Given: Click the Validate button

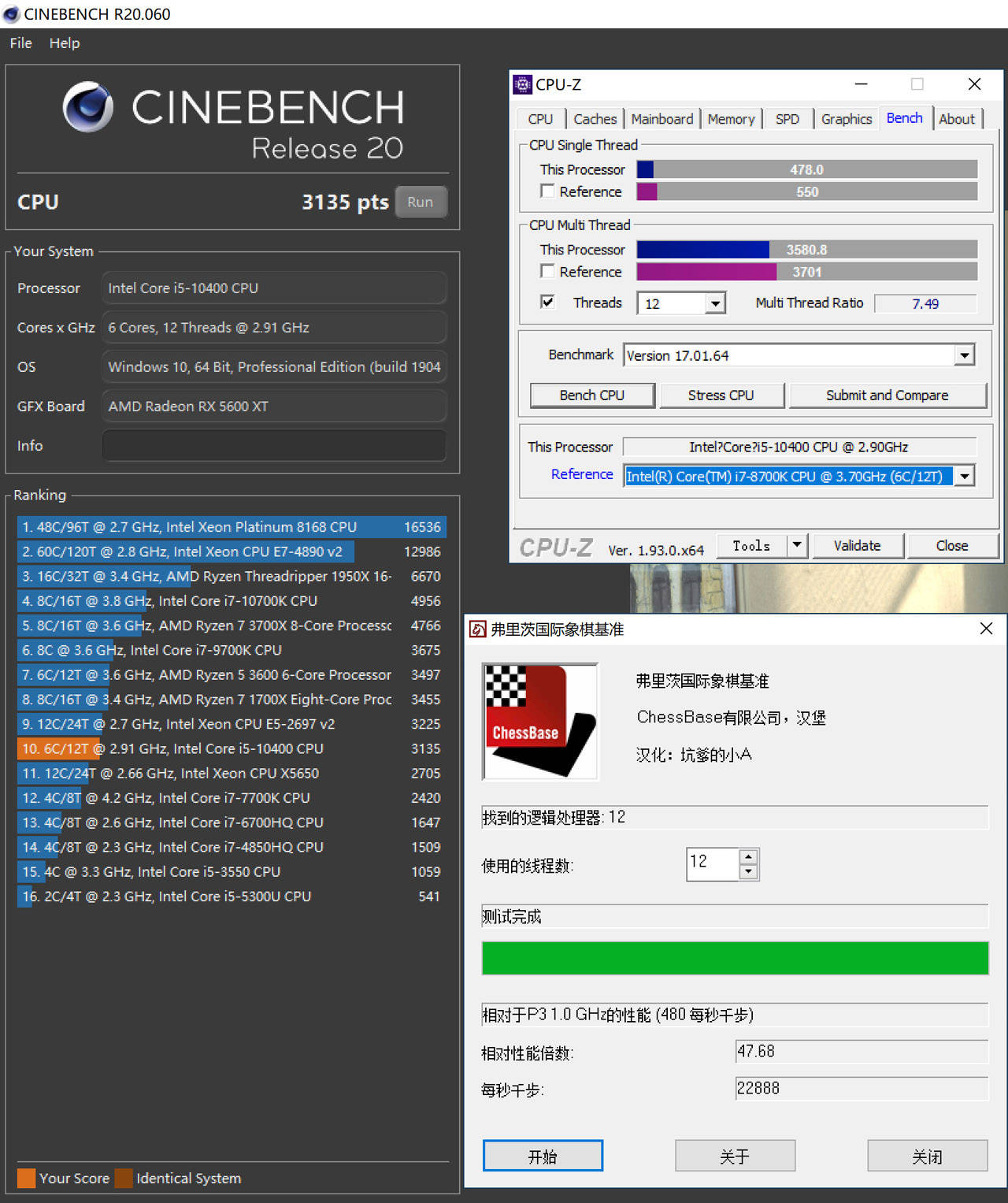Looking at the screenshot, I should pos(858,545).
